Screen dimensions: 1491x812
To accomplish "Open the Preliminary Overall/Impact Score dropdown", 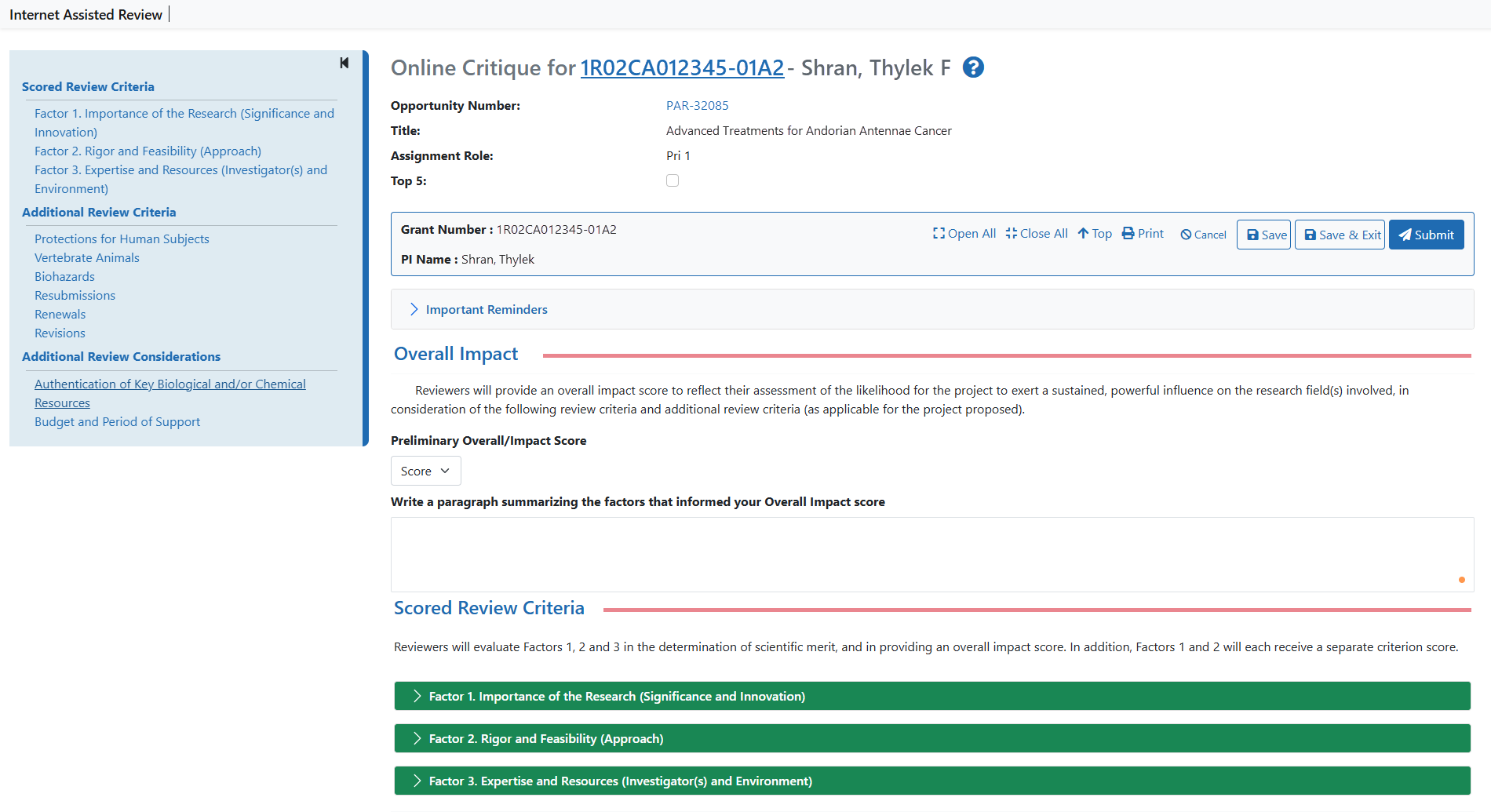I will pos(425,471).
